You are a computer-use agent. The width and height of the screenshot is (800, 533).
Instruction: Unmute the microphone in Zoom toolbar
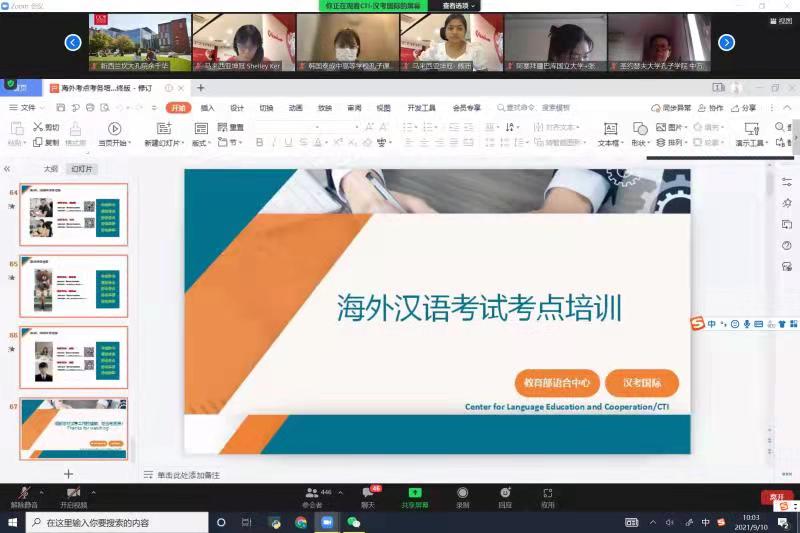[x=22, y=494]
